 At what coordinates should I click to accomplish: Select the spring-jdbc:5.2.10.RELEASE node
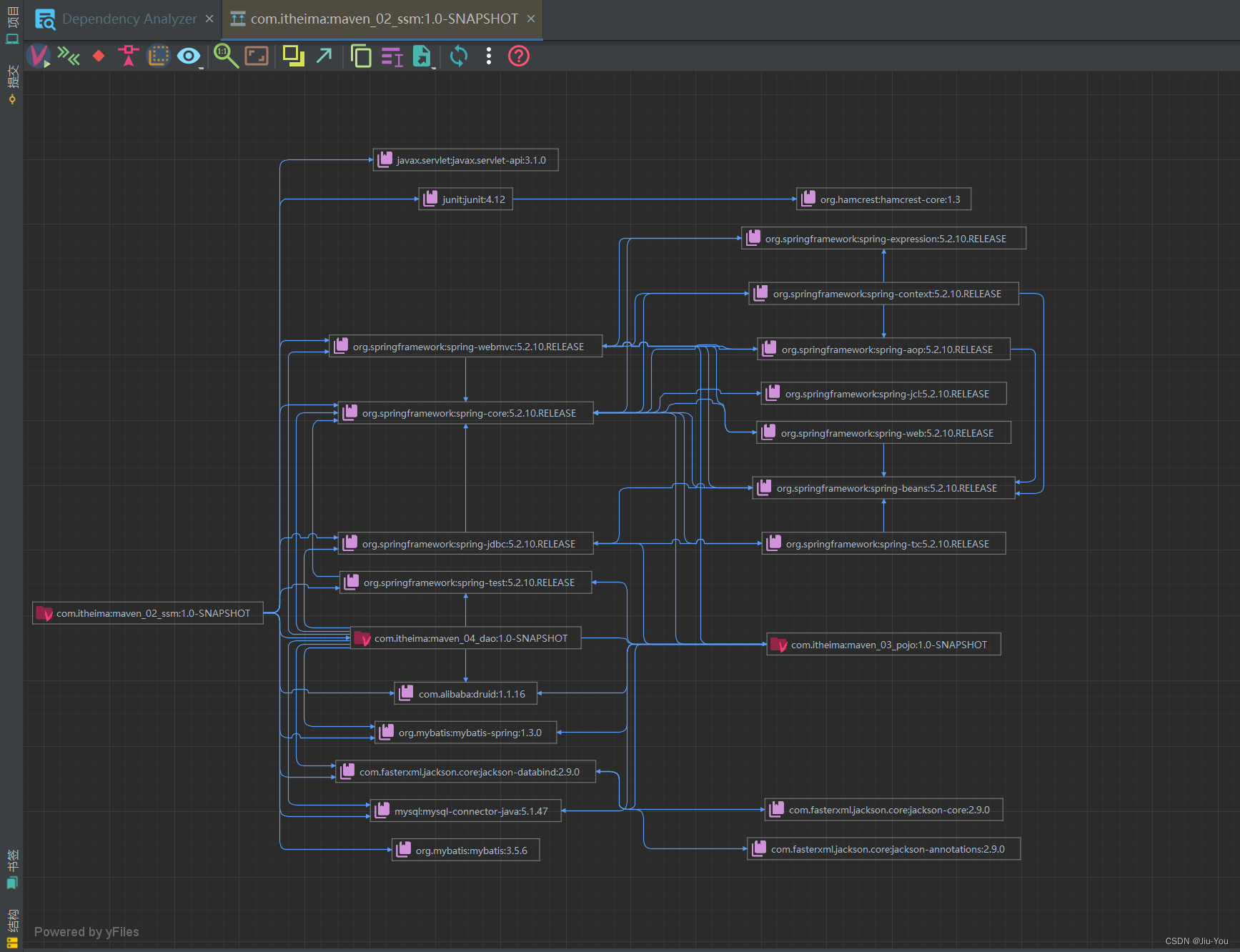point(465,544)
